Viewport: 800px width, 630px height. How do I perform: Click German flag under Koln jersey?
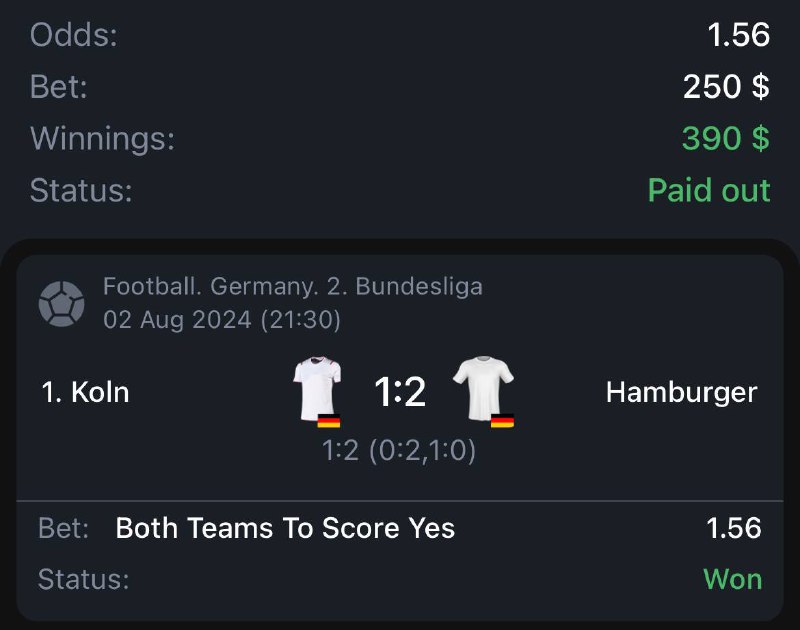click(x=329, y=421)
